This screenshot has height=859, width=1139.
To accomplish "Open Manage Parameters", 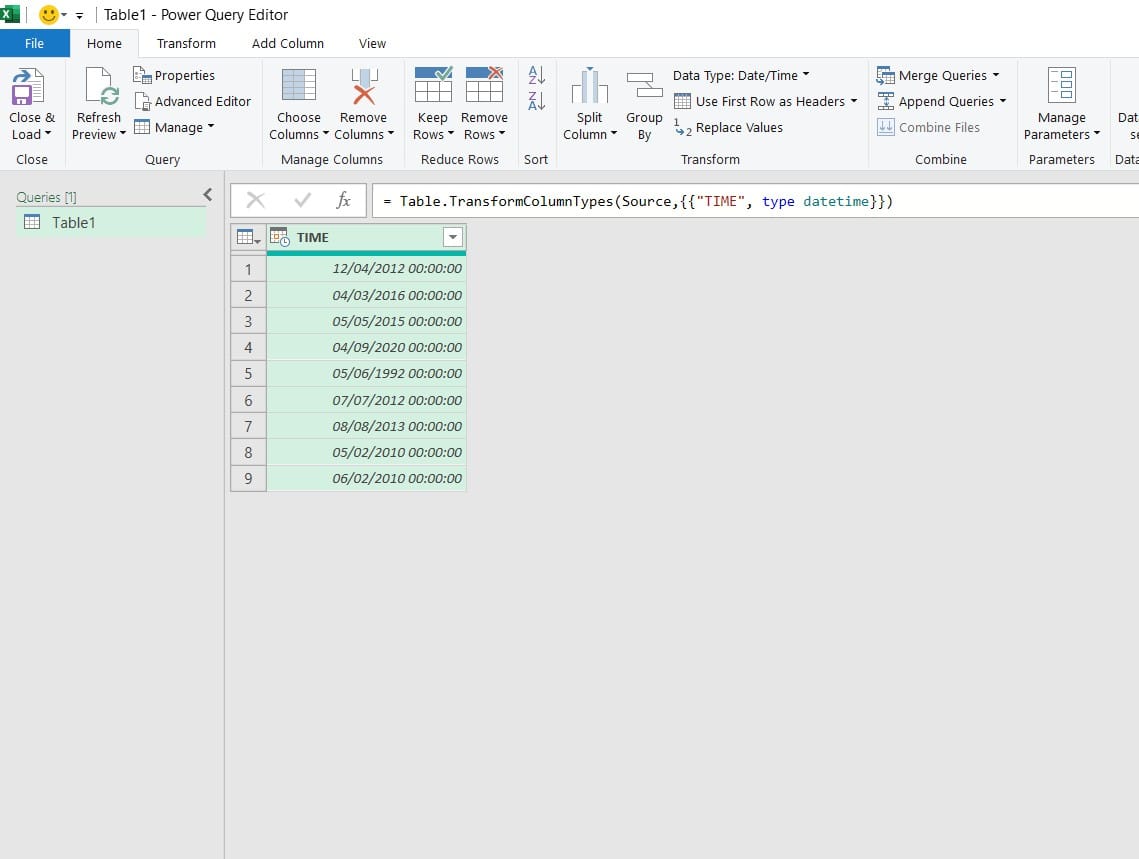I will (1062, 100).
